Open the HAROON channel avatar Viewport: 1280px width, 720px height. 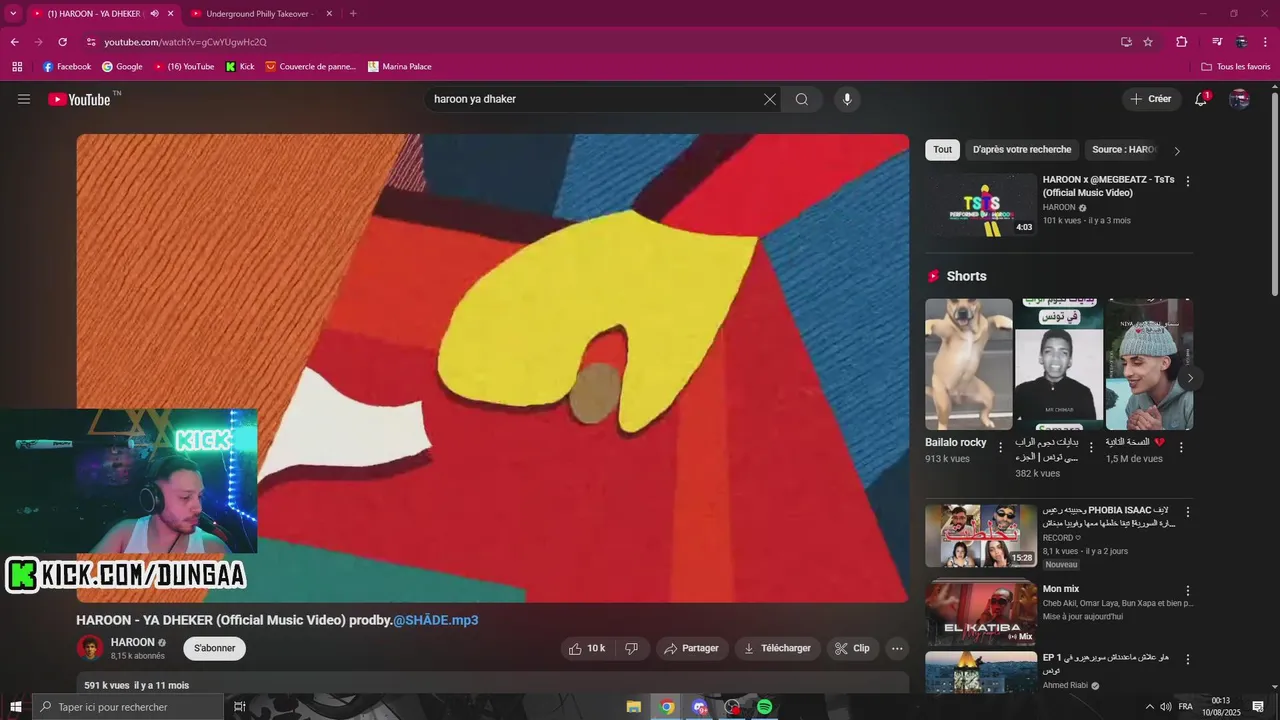90,648
